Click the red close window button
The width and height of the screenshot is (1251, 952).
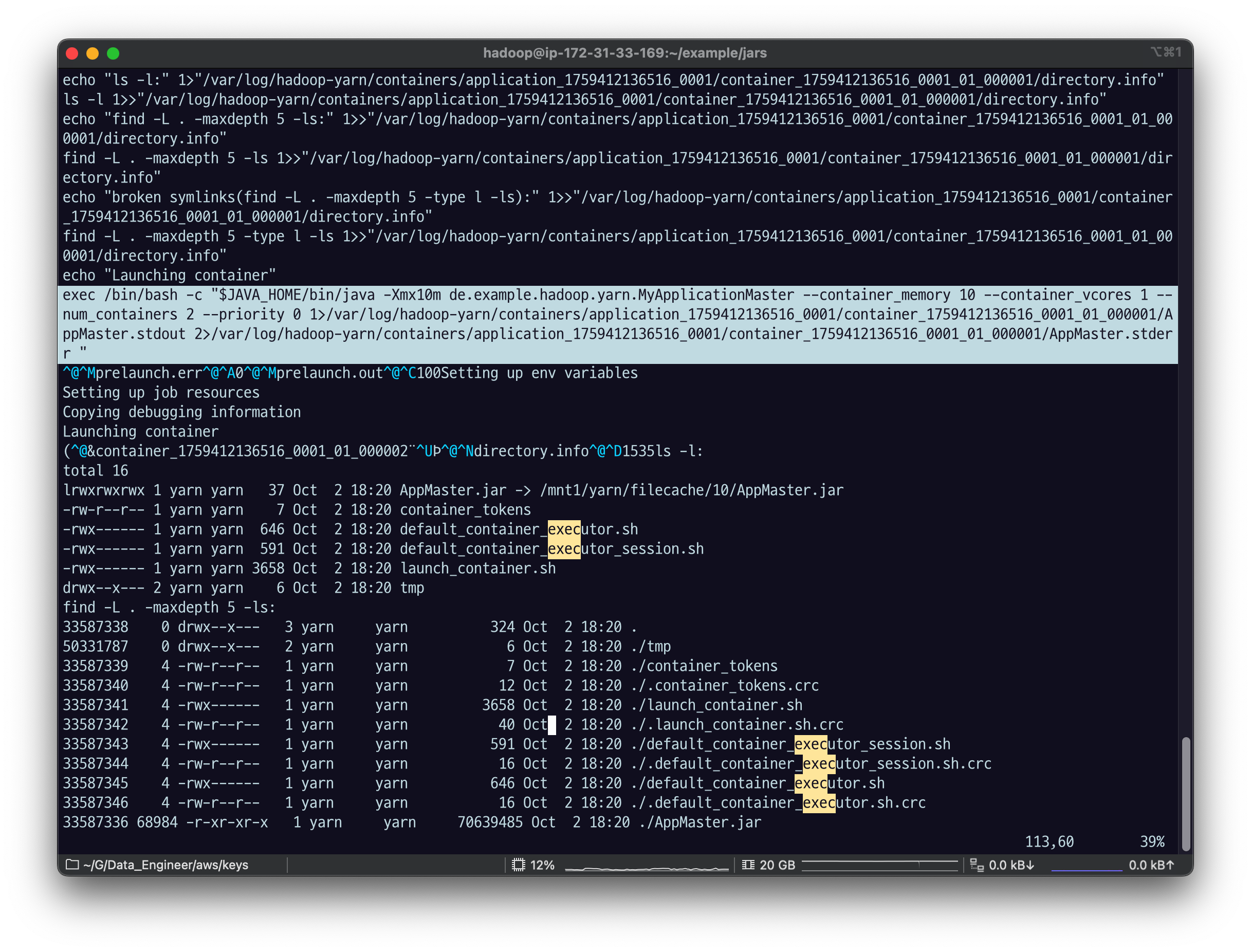pyautogui.click(x=72, y=53)
